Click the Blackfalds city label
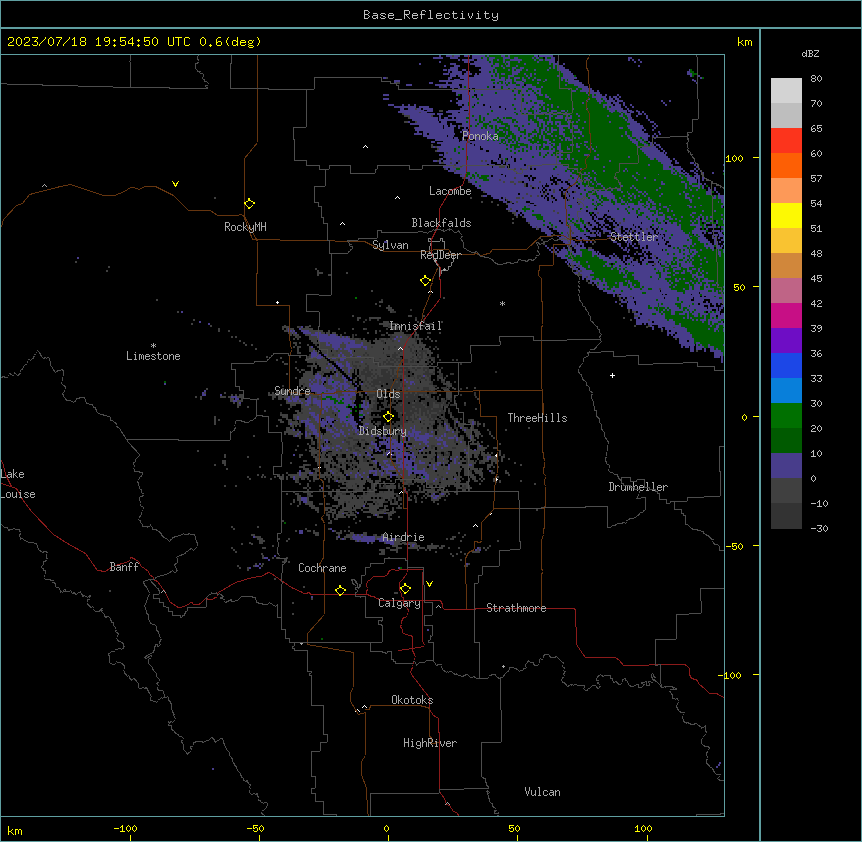This screenshot has width=862, height=842. 441,223
